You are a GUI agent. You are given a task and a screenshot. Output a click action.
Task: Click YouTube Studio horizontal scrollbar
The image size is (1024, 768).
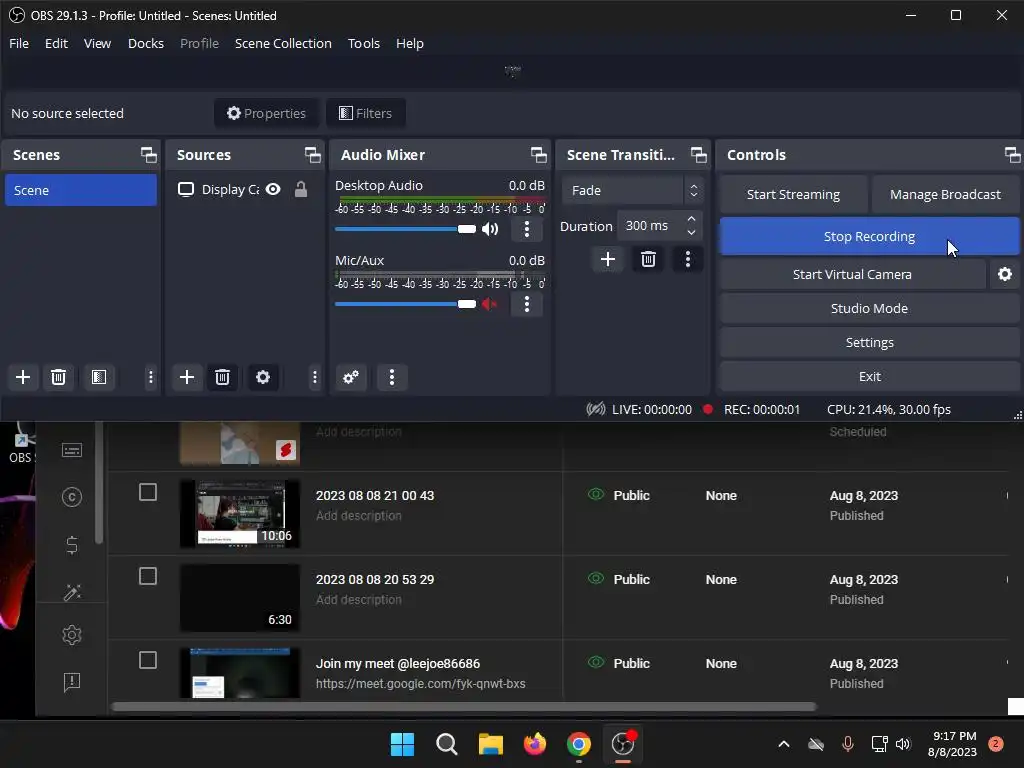click(x=464, y=707)
